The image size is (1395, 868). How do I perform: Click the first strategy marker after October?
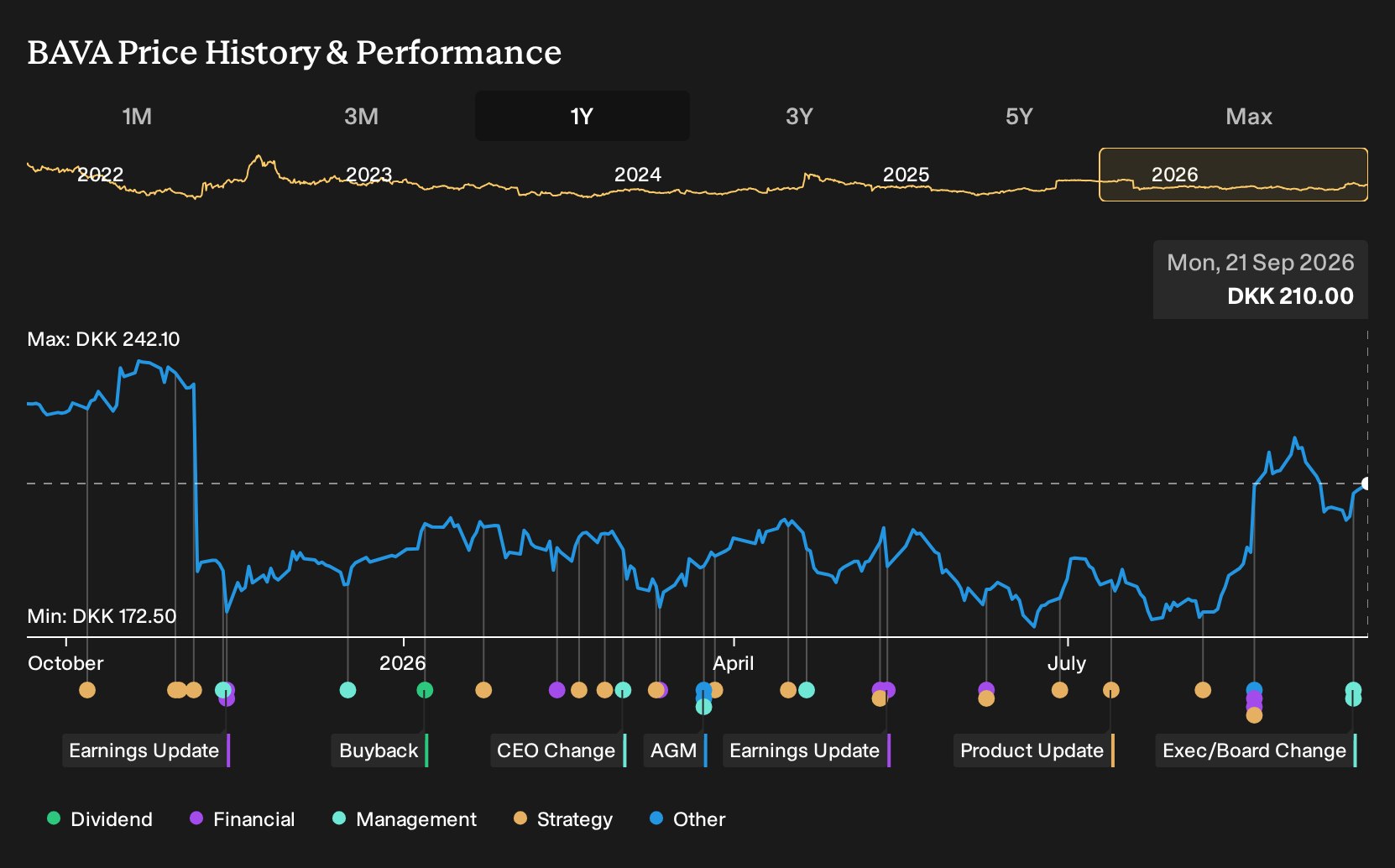coord(87,690)
